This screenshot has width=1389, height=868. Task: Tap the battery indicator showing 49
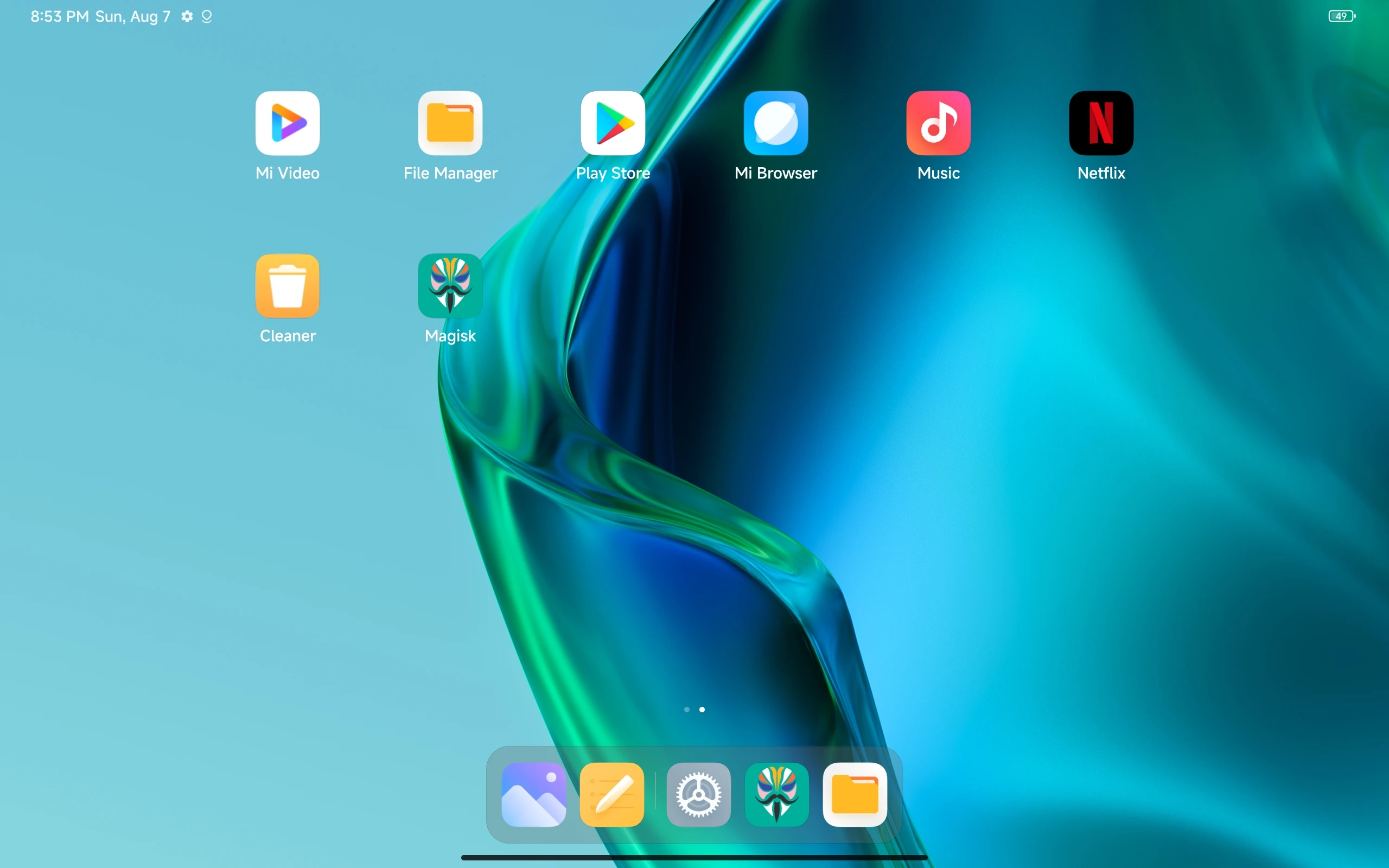click(1342, 16)
